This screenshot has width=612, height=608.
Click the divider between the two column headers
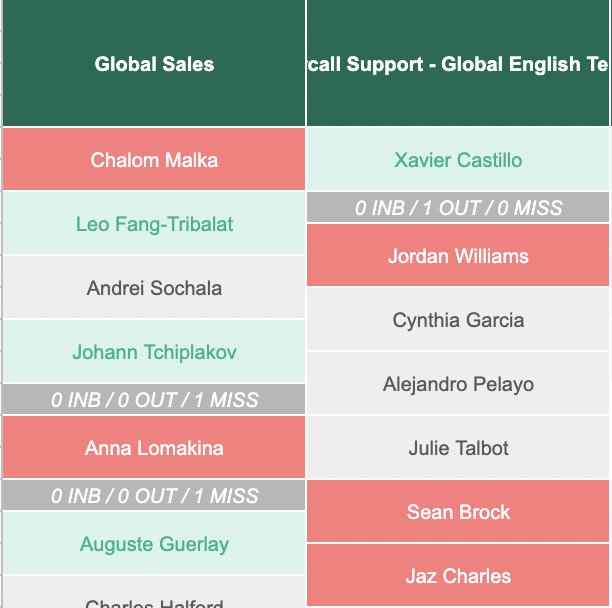coord(306,64)
